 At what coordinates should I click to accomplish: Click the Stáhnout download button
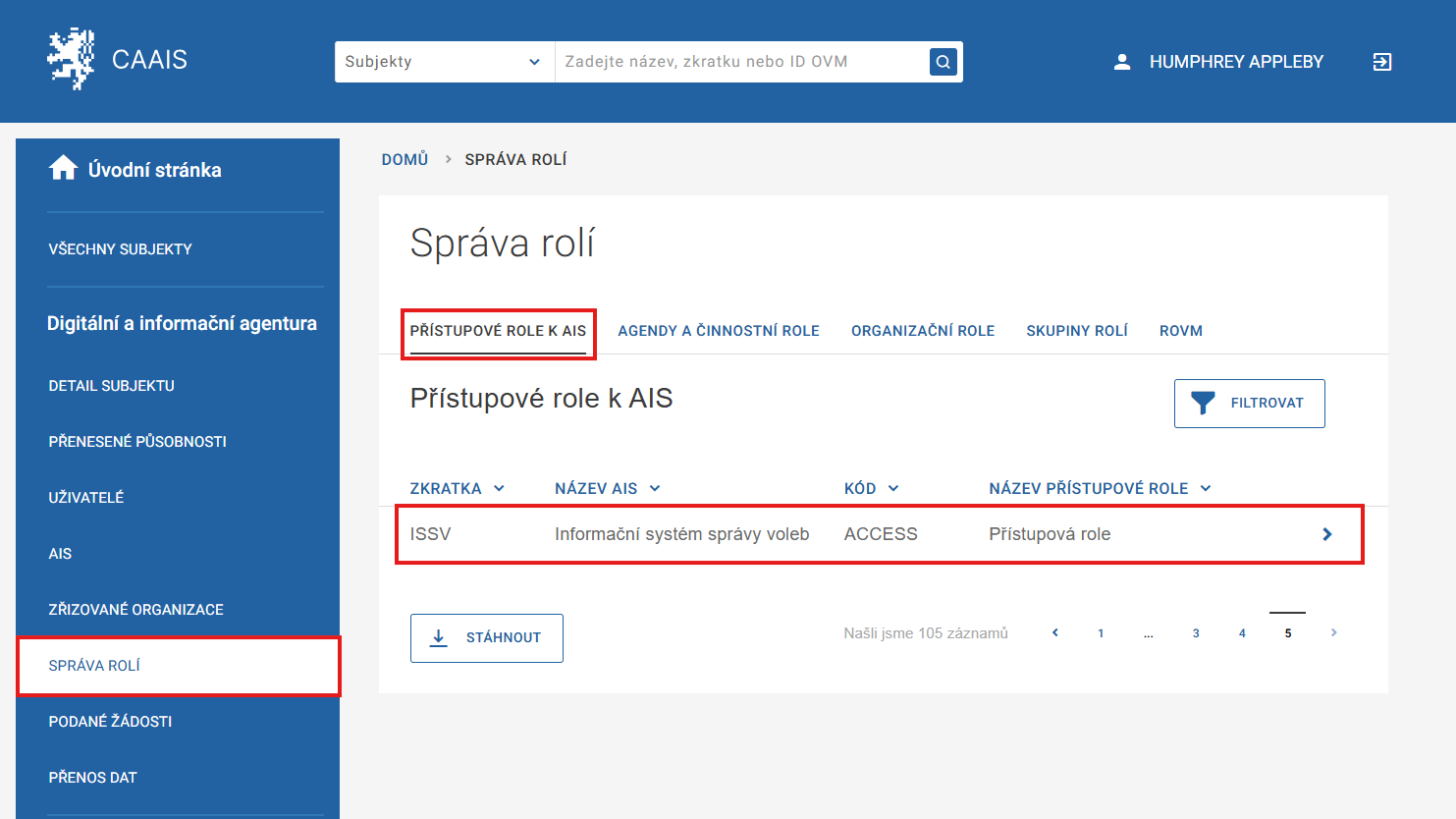point(486,637)
